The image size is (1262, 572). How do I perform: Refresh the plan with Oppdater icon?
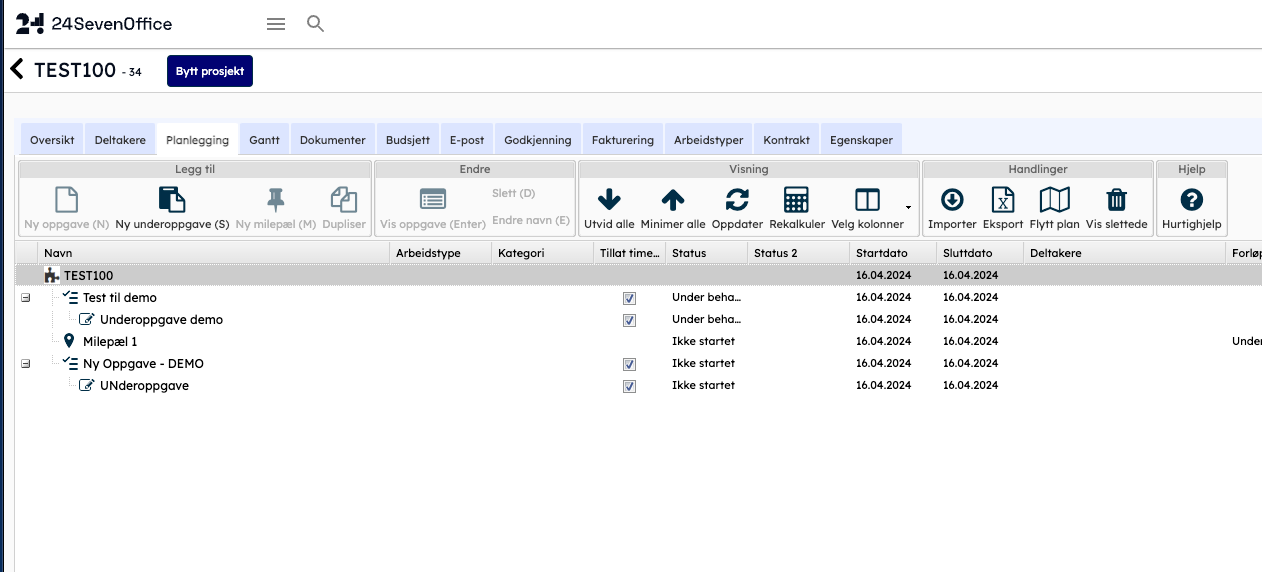[736, 200]
